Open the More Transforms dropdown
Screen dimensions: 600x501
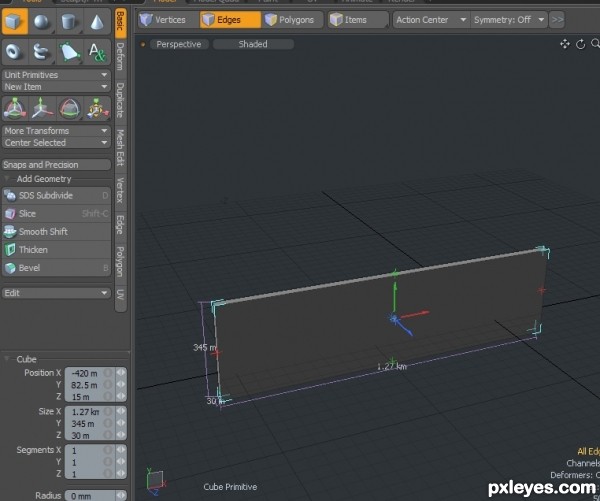[x=56, y=131]
